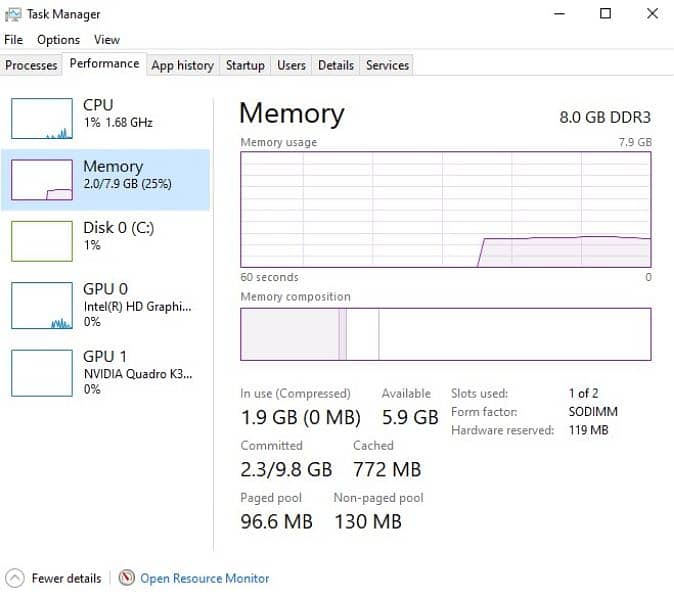Show the Services tab
Screen dimensions: 674x600
click(387, 65)
